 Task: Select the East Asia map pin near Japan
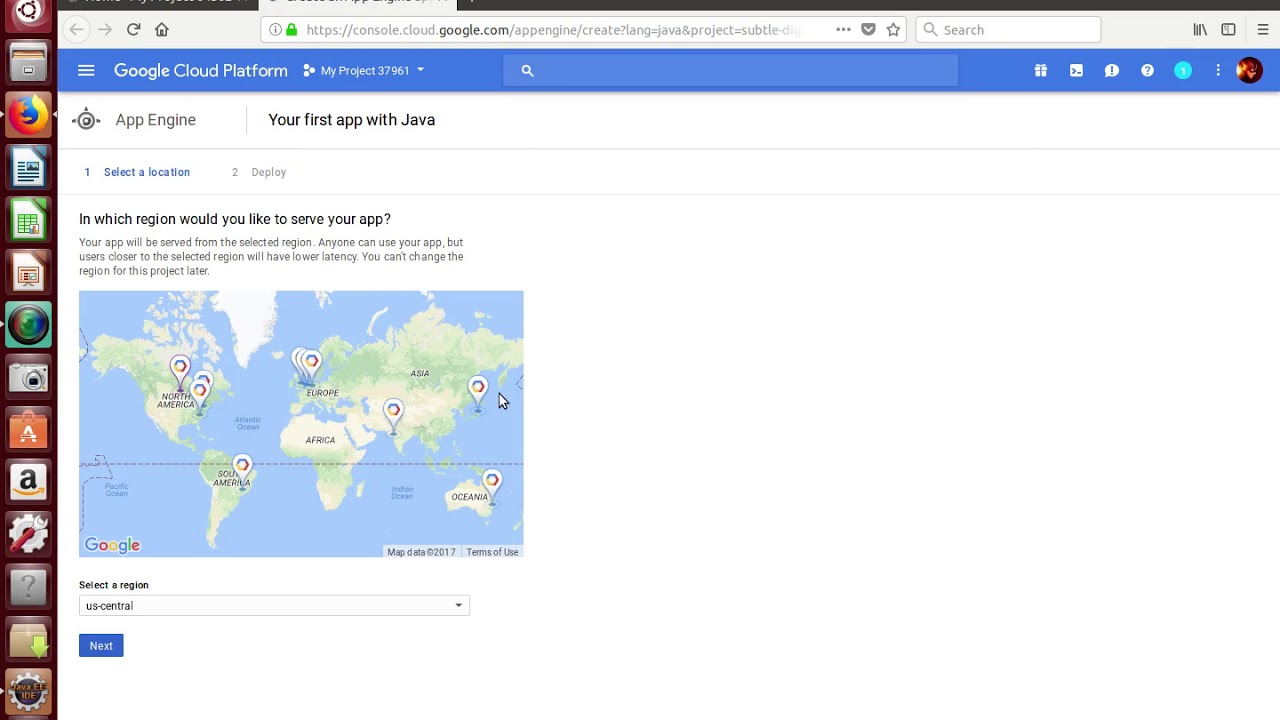point(478,391)
